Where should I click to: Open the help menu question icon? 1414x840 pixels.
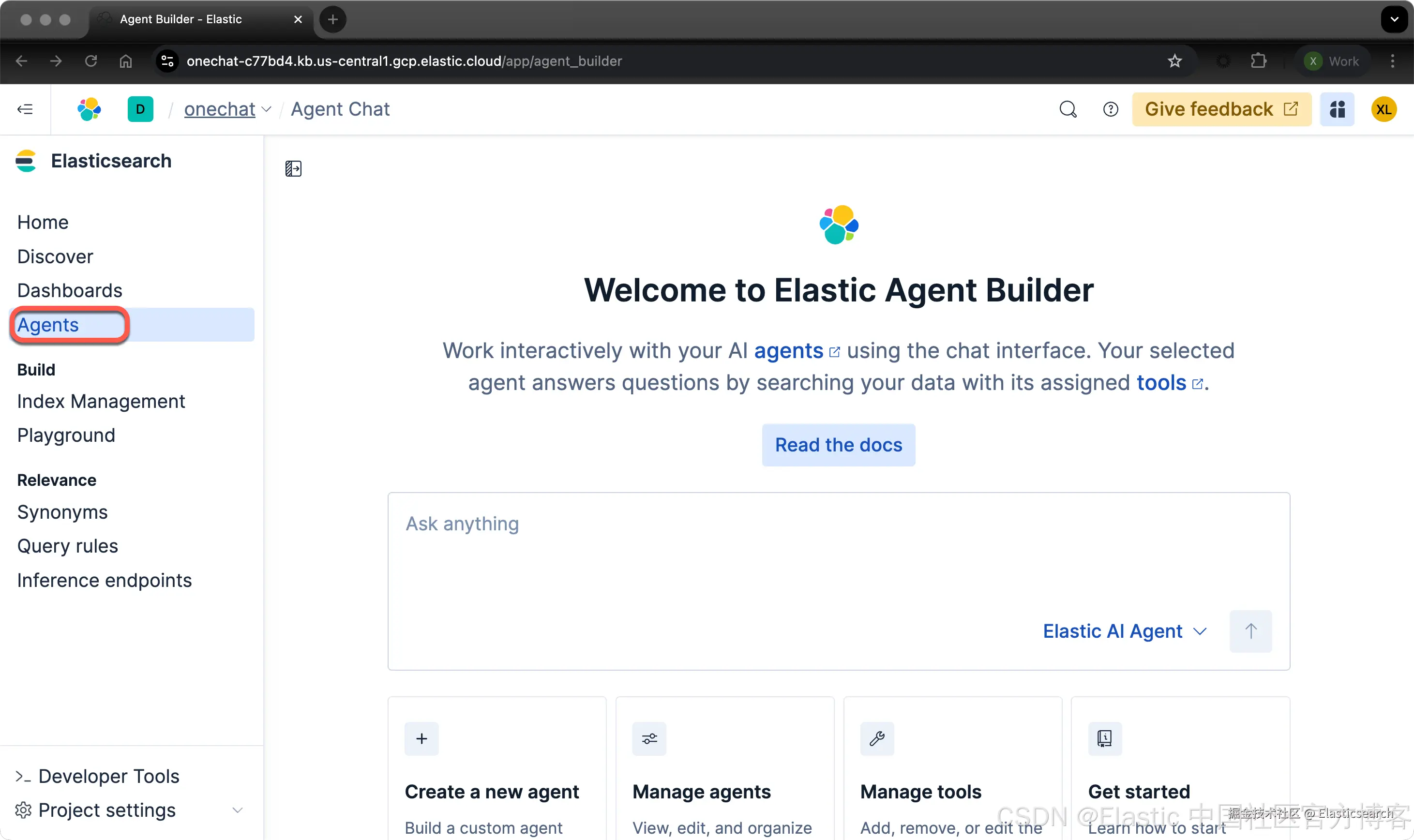point(1111,109)
